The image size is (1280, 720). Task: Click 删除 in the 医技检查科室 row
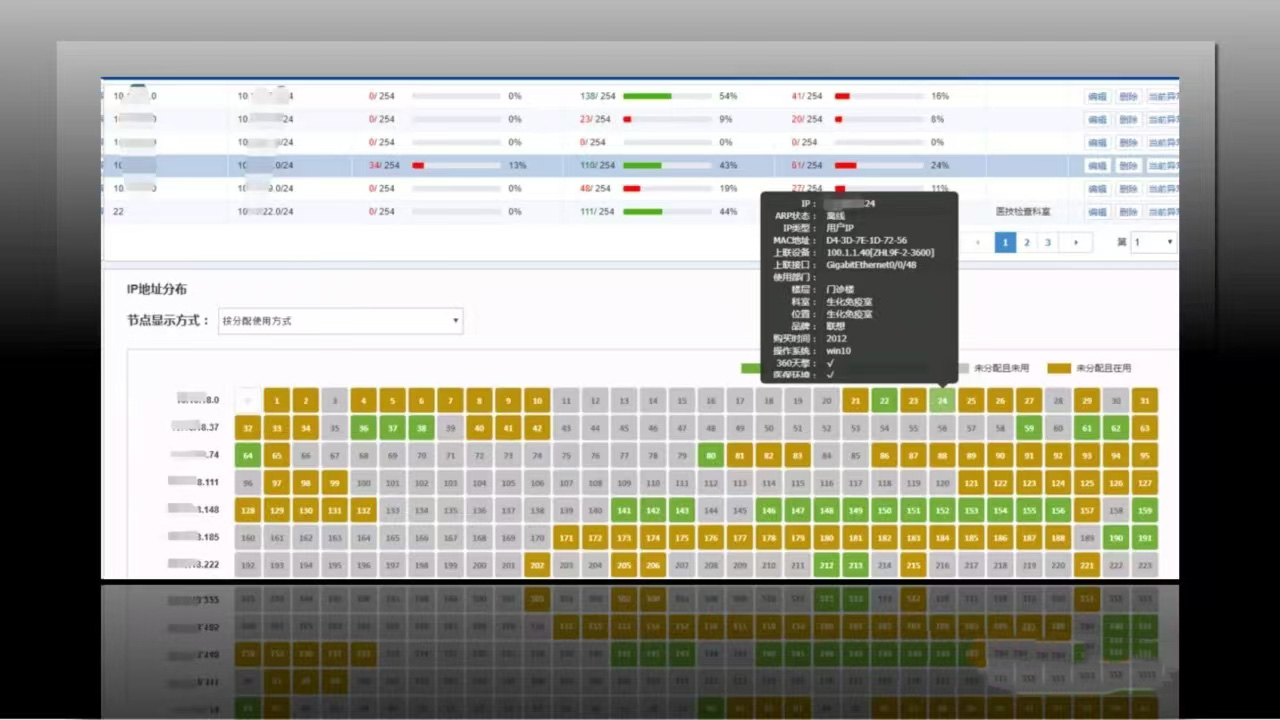[x=1128, y=212]
